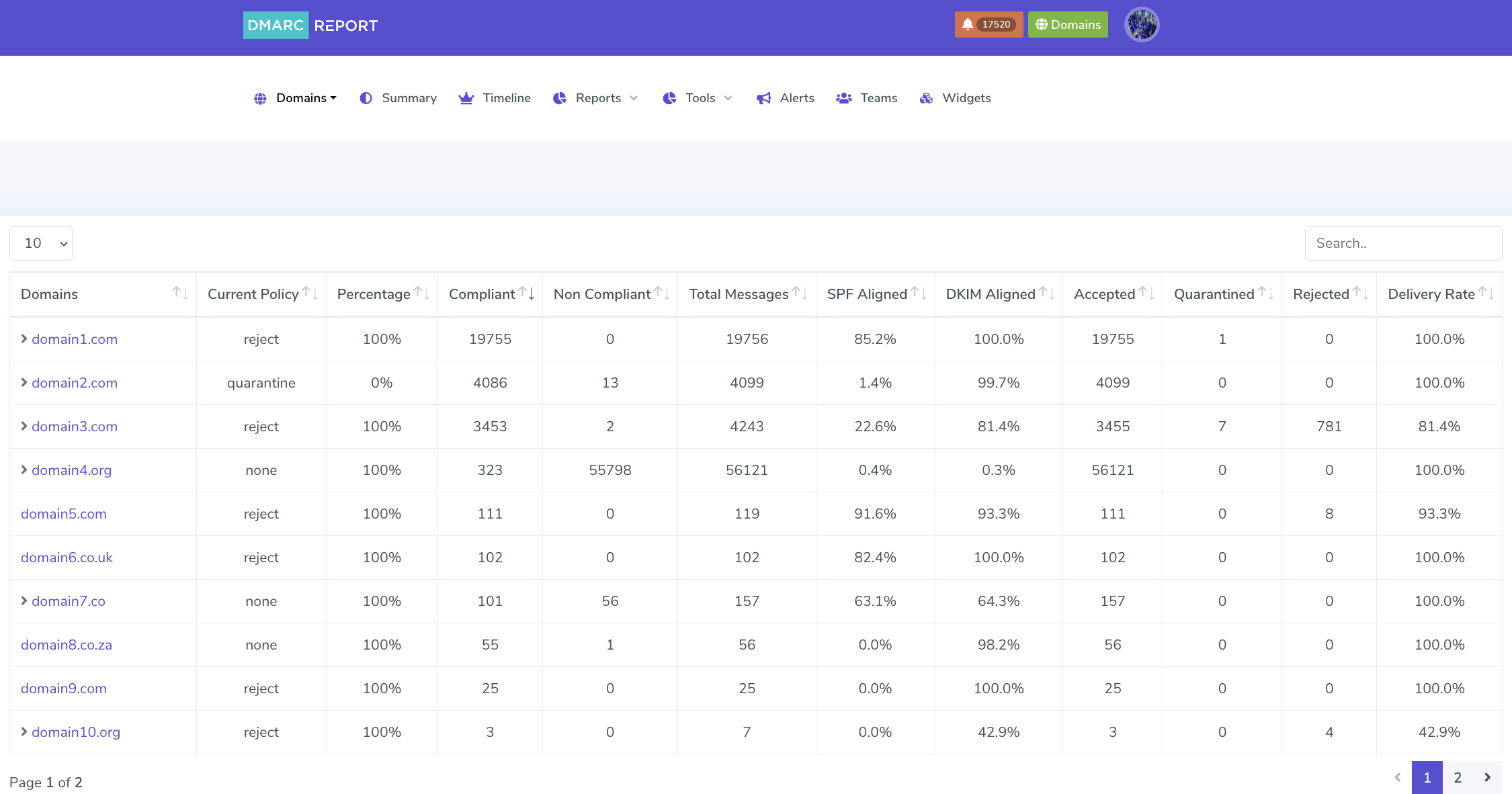
Task: Toggle sort on Total Messages column
Action: (800, 294)
